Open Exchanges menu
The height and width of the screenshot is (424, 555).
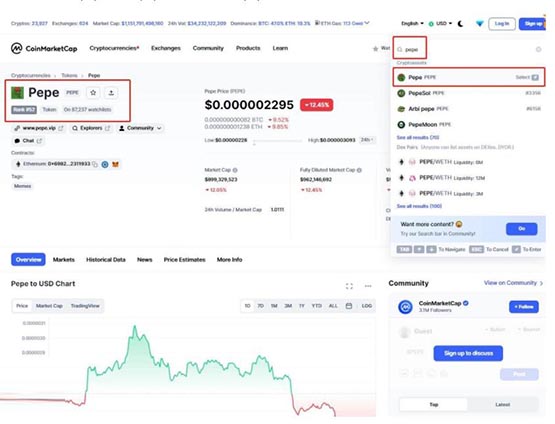(x=166, y=48)
